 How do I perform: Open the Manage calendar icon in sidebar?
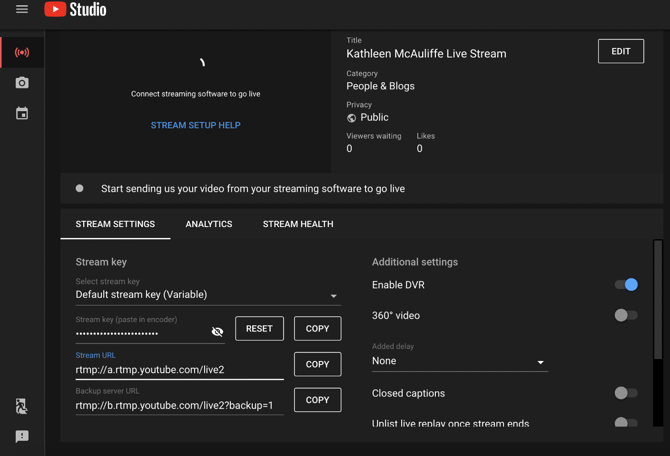coord(22,114)
